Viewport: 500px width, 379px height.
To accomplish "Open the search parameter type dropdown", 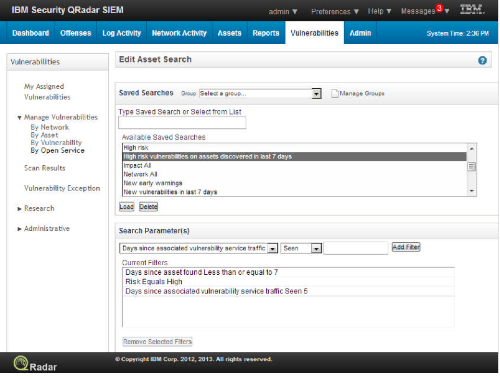I will (273, 248).
